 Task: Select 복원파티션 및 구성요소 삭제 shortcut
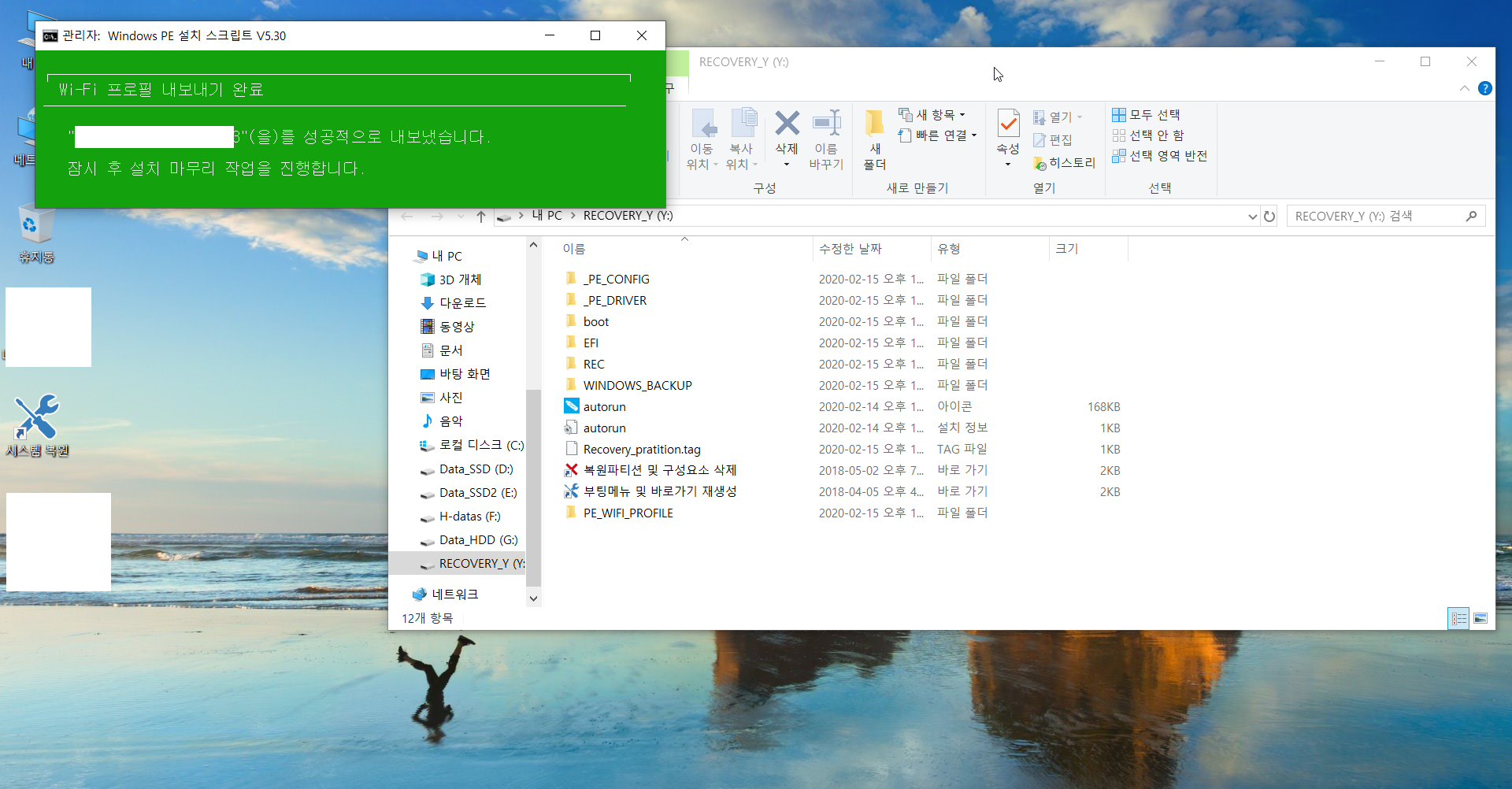(659, 470)
